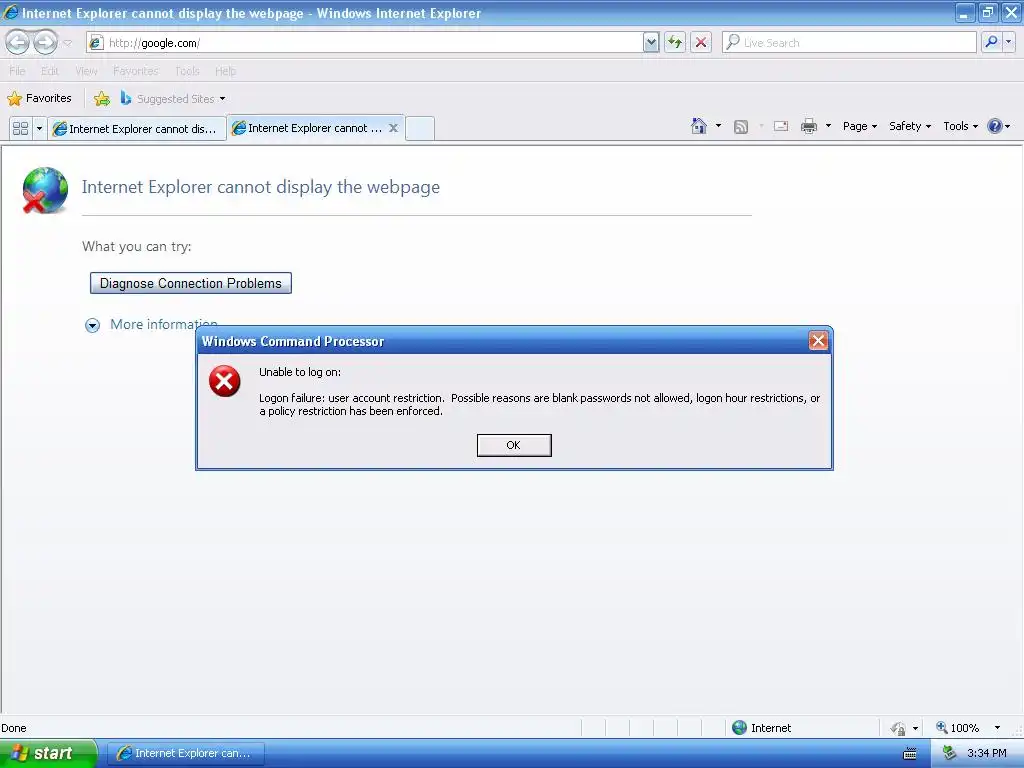This screenshot has height=768, width=1024.
Task: Click the 100% zoom level button
Action: click(x=957, y=728)
